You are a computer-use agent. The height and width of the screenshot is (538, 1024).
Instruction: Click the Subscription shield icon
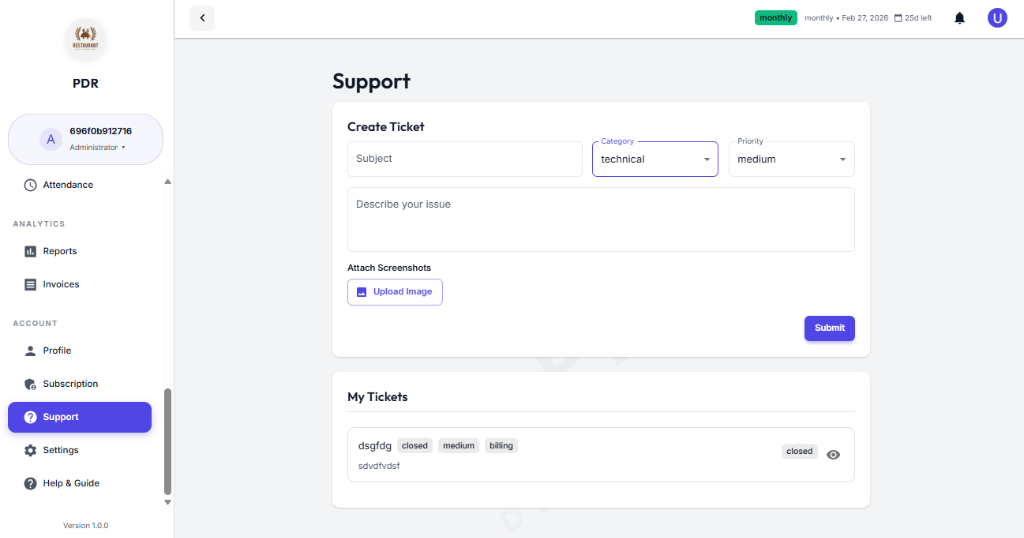(x=30, y=384)
